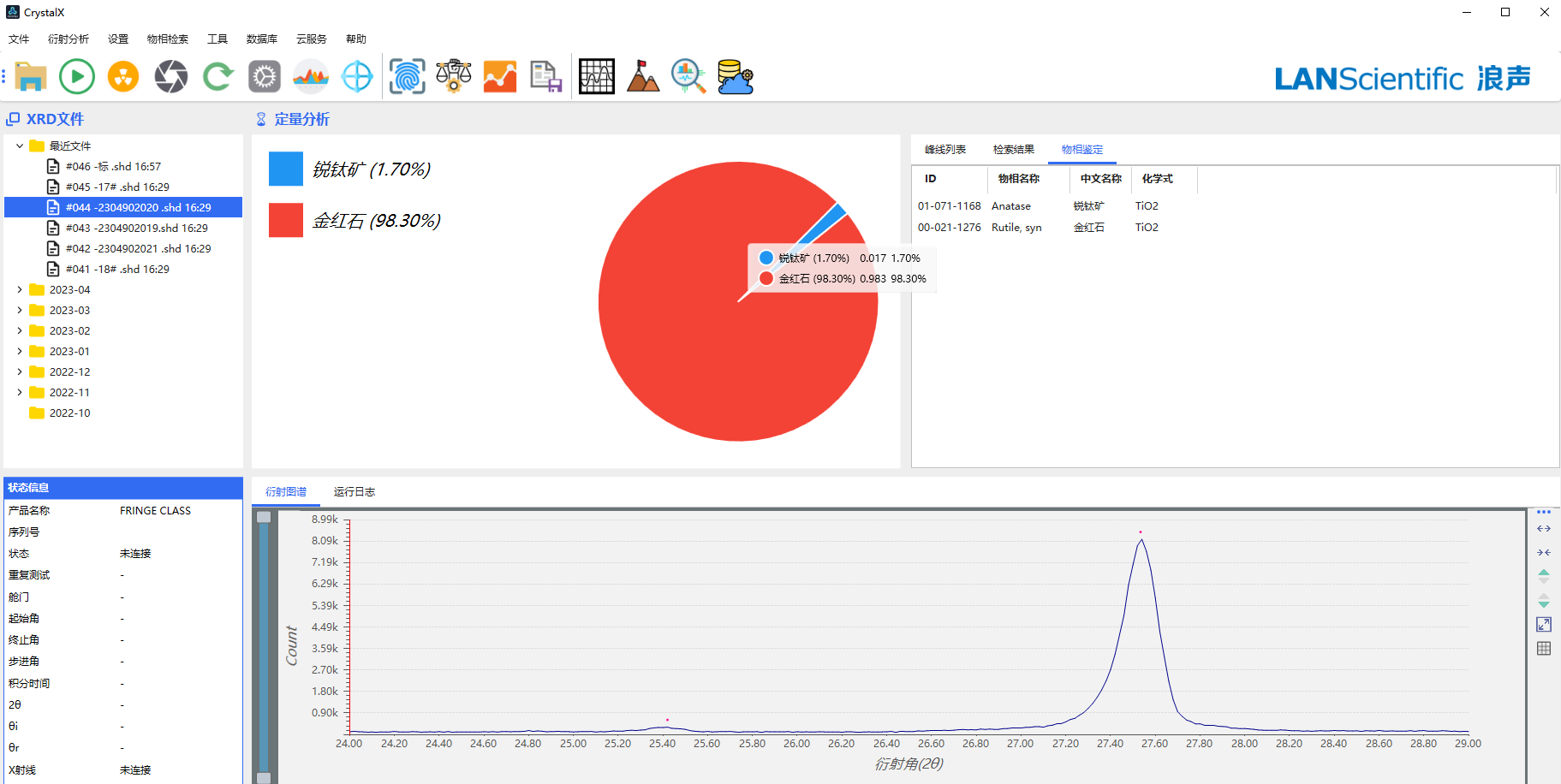The width and height of the screenshot is (1561, 784).
Task: Click the green play/start scan icon
Action: point(77,77)
